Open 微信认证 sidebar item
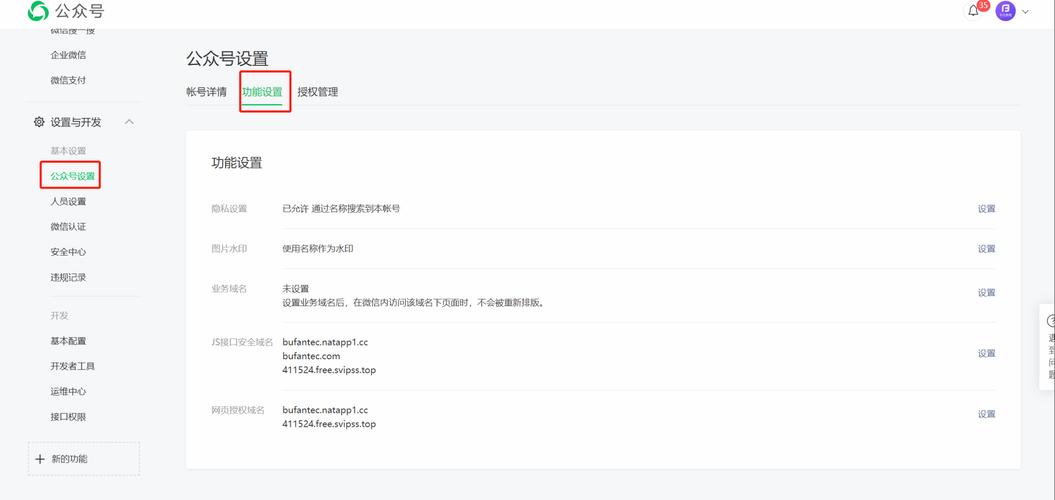1055x500 pixels. [68, 227]
